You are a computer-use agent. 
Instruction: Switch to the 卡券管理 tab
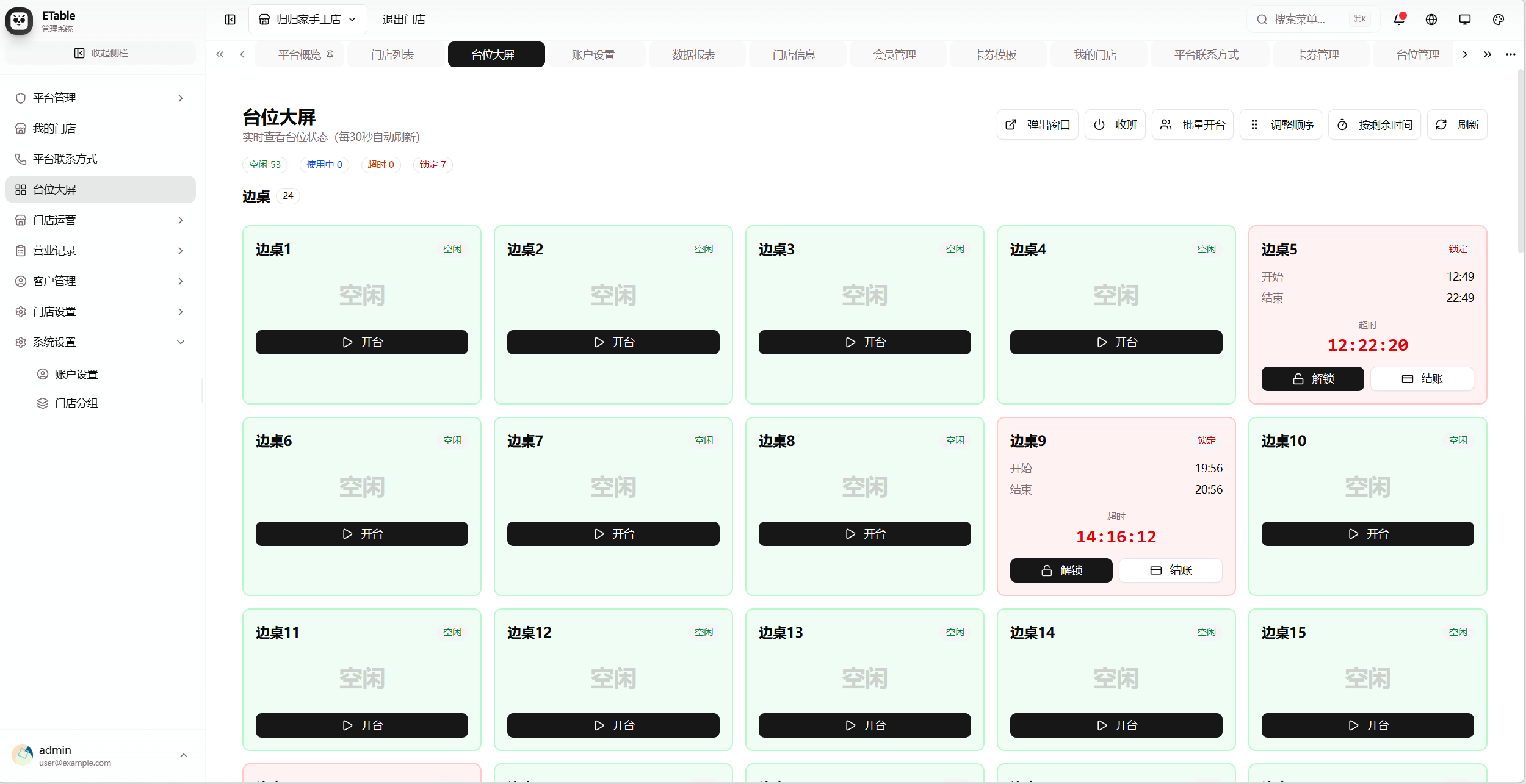tap(1317, 54)
